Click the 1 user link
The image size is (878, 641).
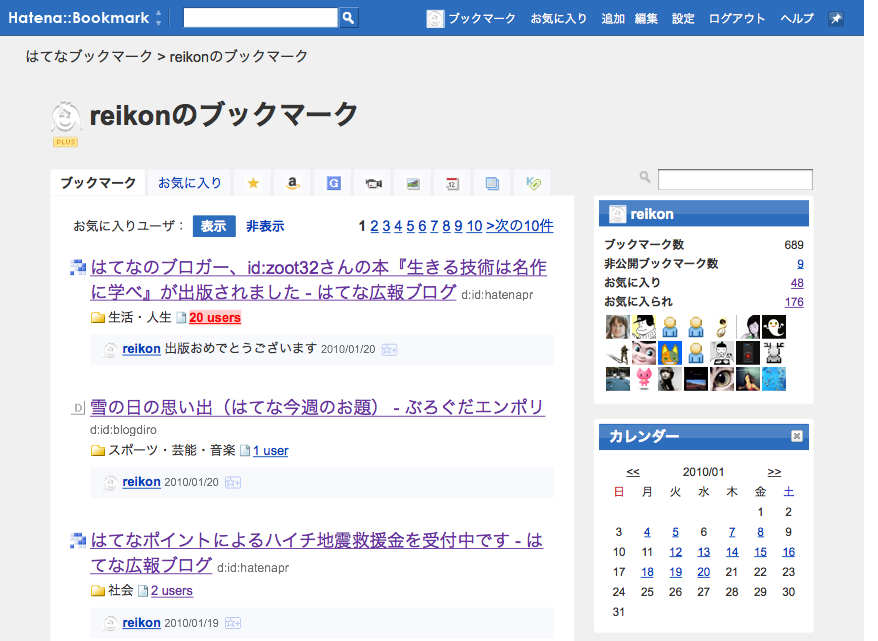coord(270,451)
